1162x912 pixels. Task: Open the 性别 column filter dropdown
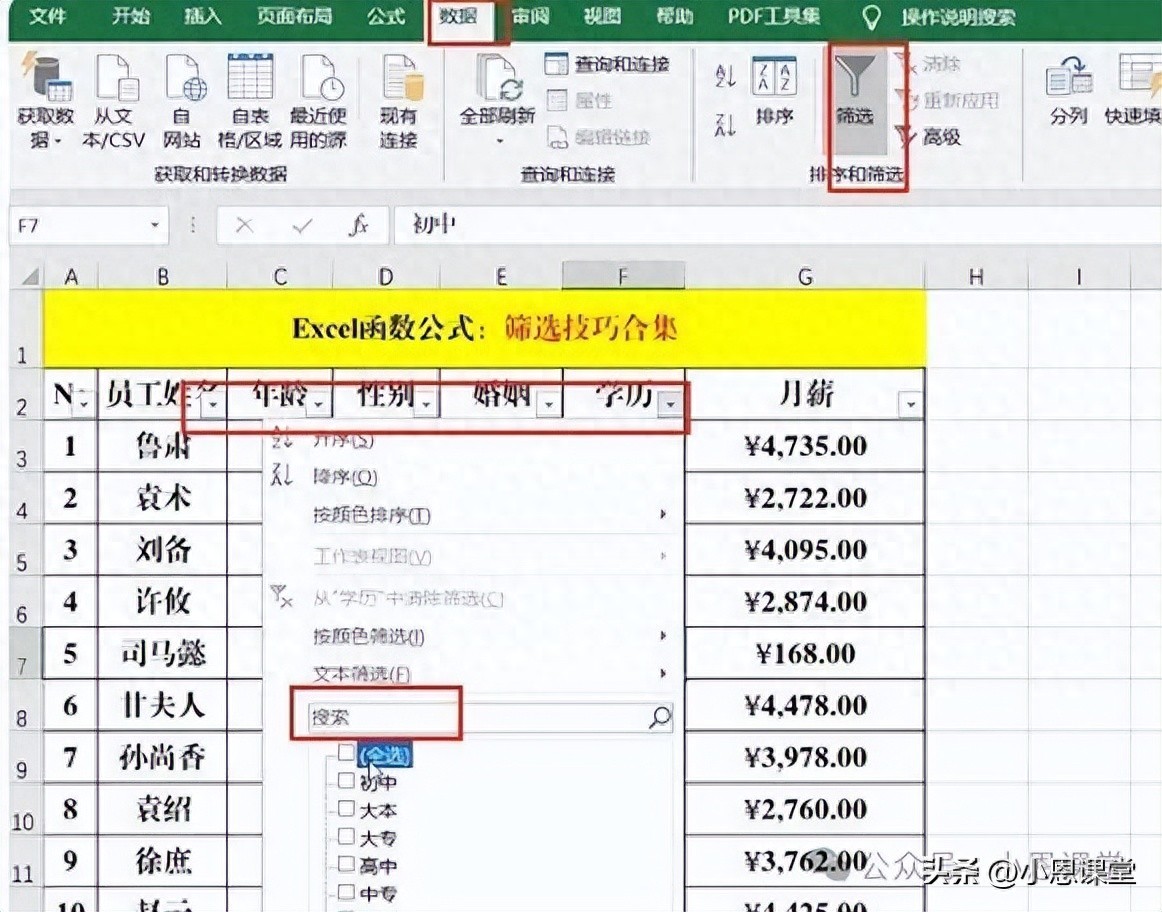[427, 403]
